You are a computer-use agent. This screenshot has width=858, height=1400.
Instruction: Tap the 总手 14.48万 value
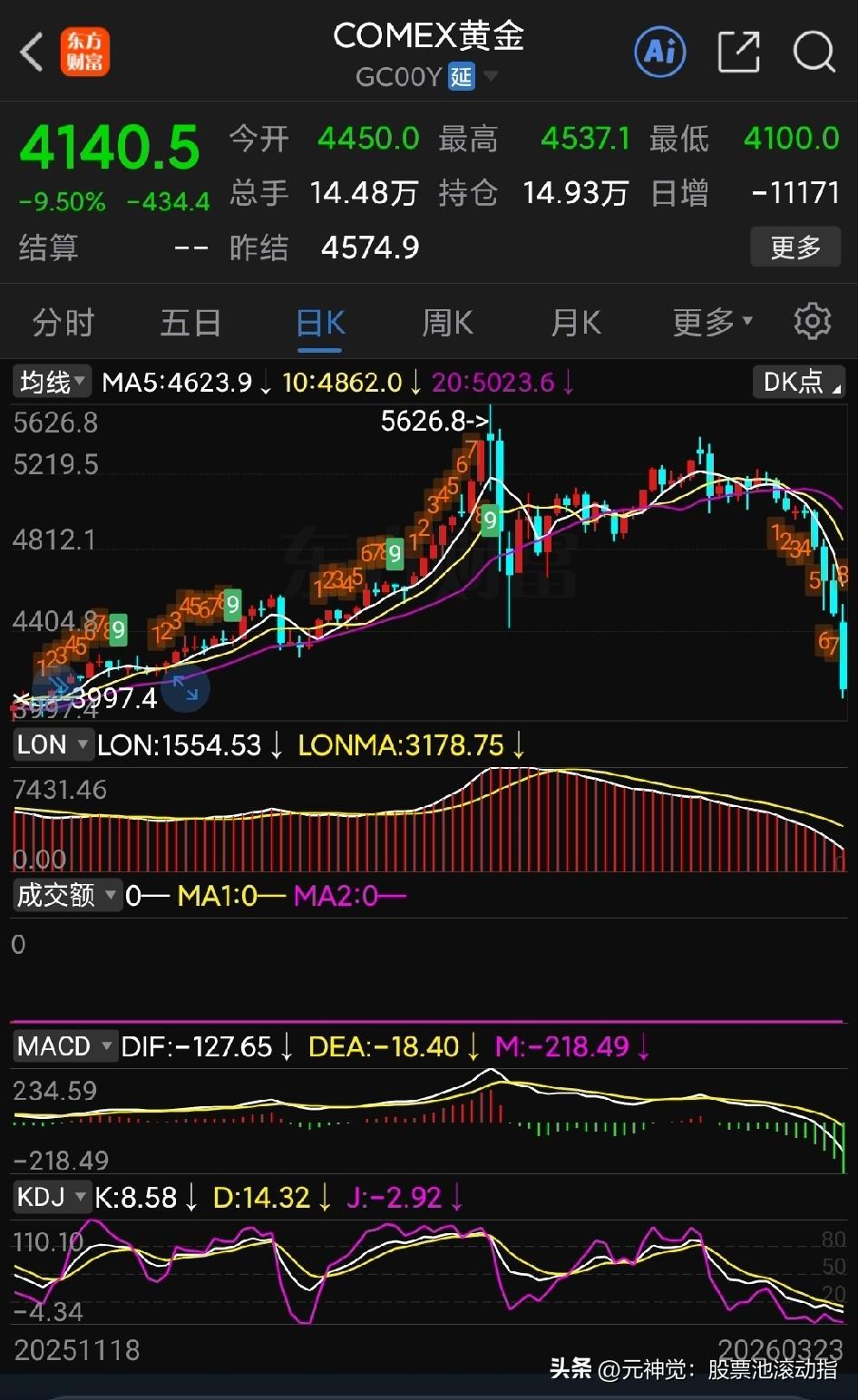tap(364, 193)
